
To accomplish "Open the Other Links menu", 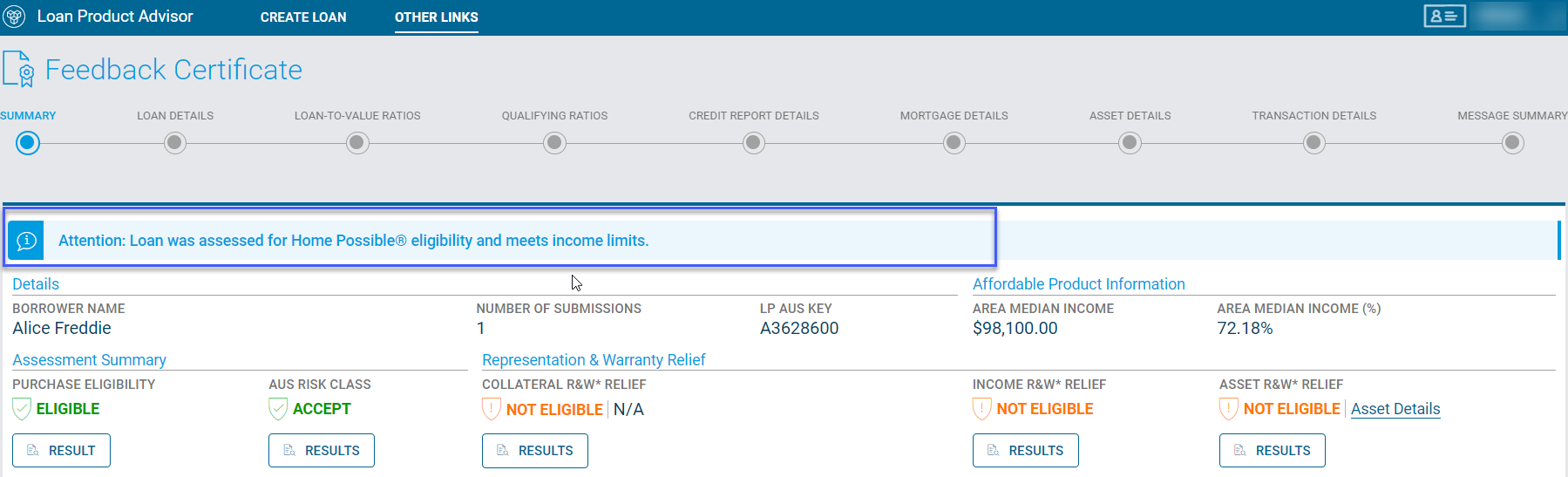I will tap(436, 17).
